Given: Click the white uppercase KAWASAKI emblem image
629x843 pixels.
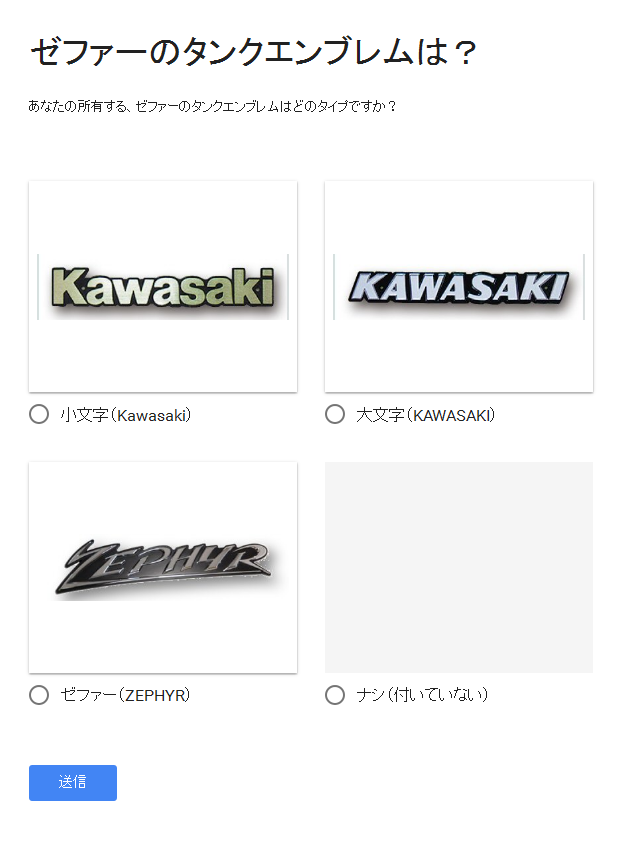Looking at the screenshot, I should pyautogui.click(x=459, y=287).
